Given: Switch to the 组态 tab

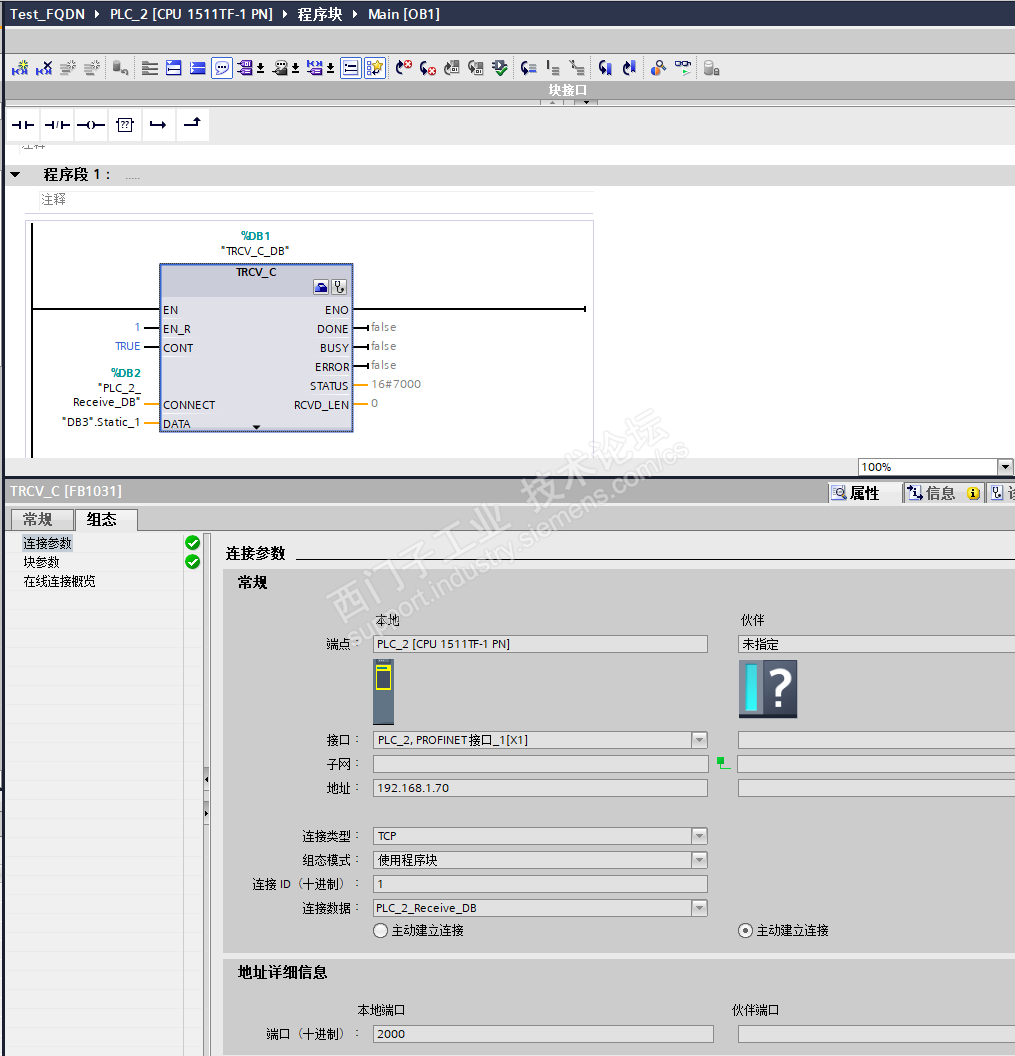Looking at the screenshot, I should [106, 519].
